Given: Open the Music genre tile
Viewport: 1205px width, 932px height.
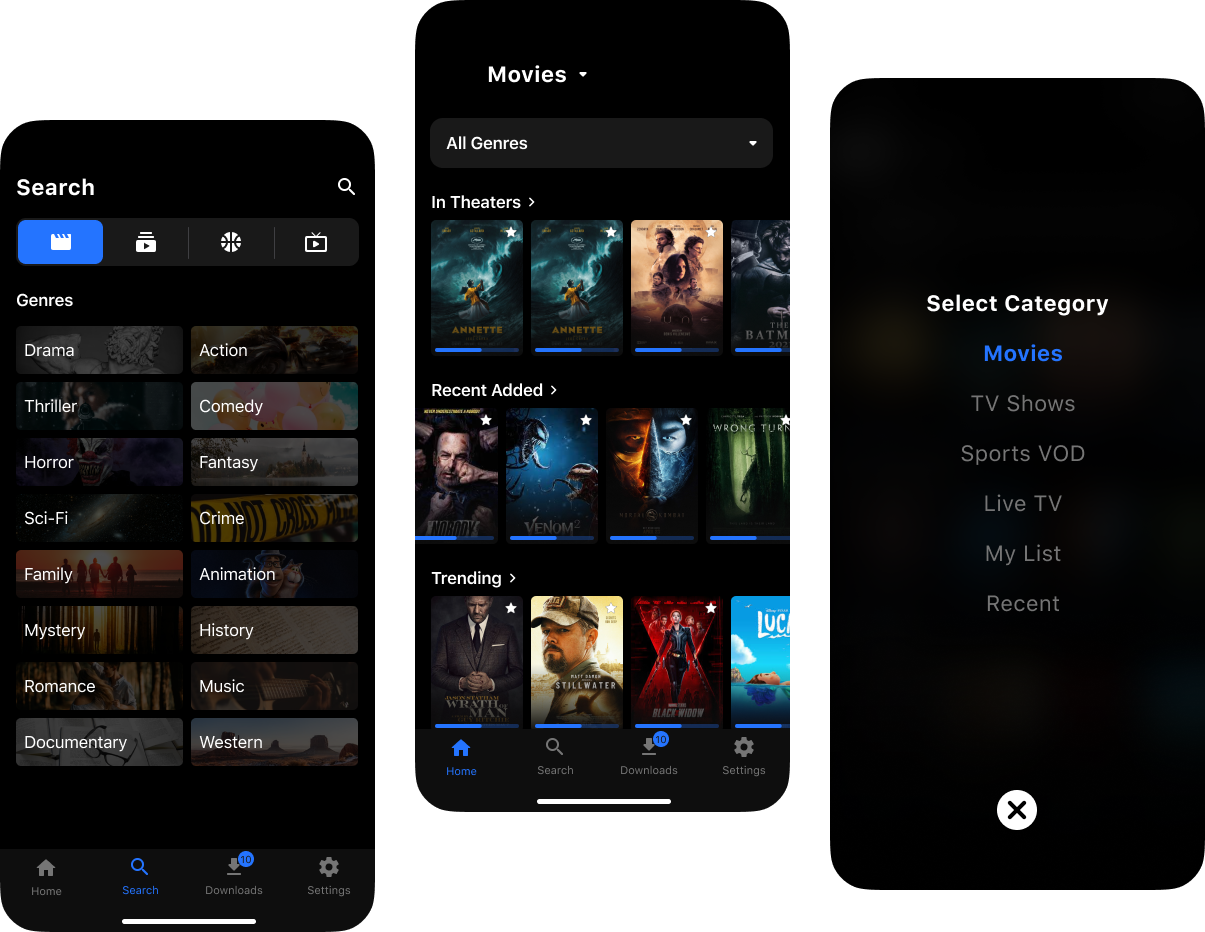Looking at the screenshot, I should (274, 686).
